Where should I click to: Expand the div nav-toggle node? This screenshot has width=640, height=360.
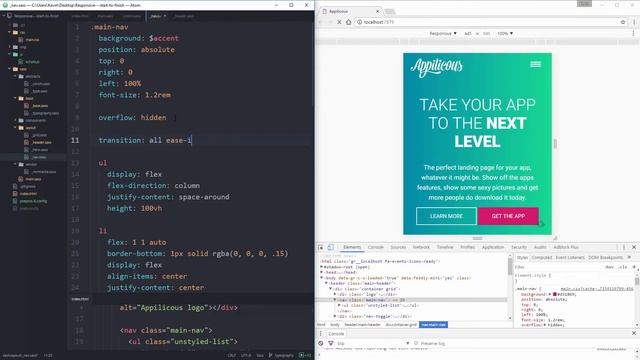[335, 316]
